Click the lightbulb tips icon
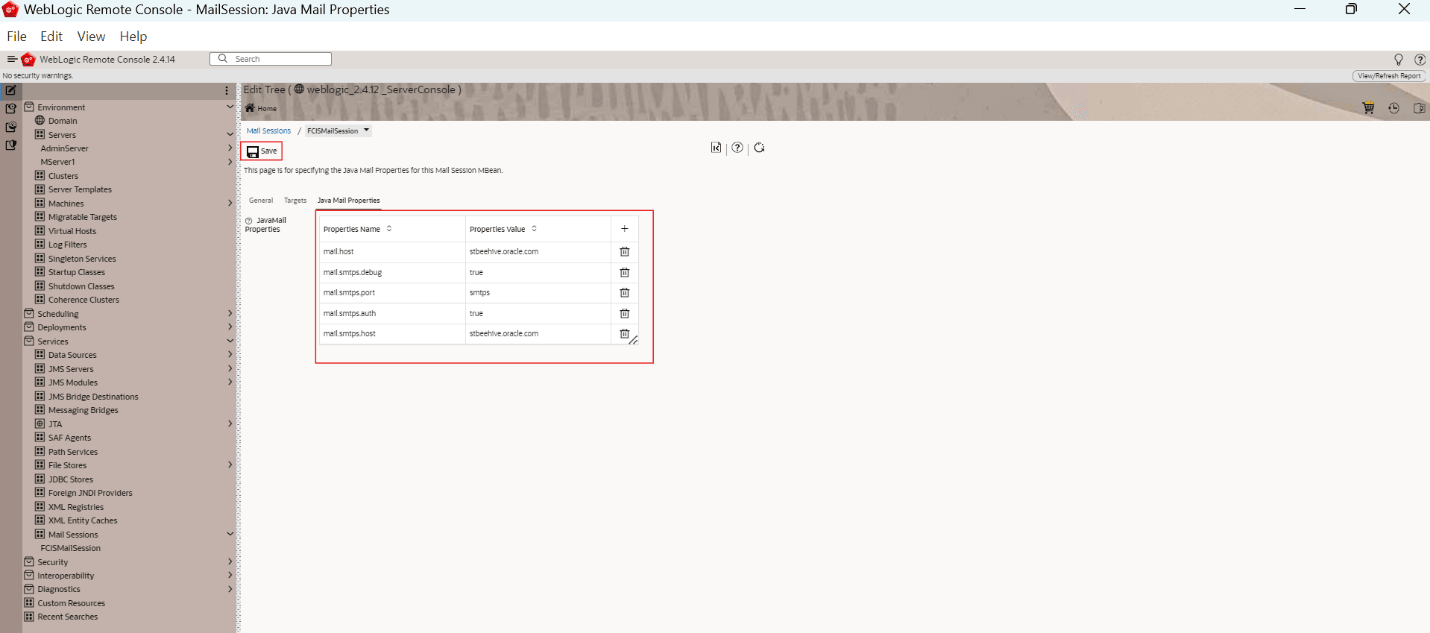Viewport: 1430px width, 633px height. tap(1398, 60)
